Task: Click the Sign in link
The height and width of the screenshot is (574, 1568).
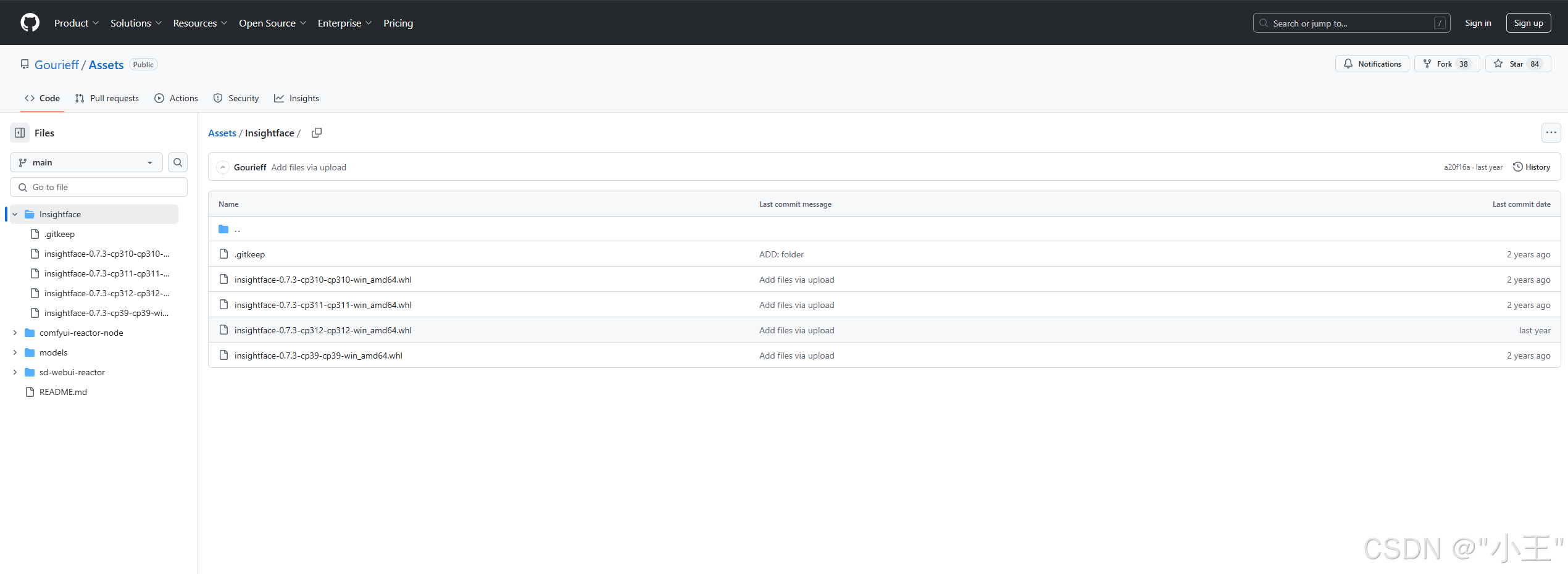Action: tap(1478, 23)
